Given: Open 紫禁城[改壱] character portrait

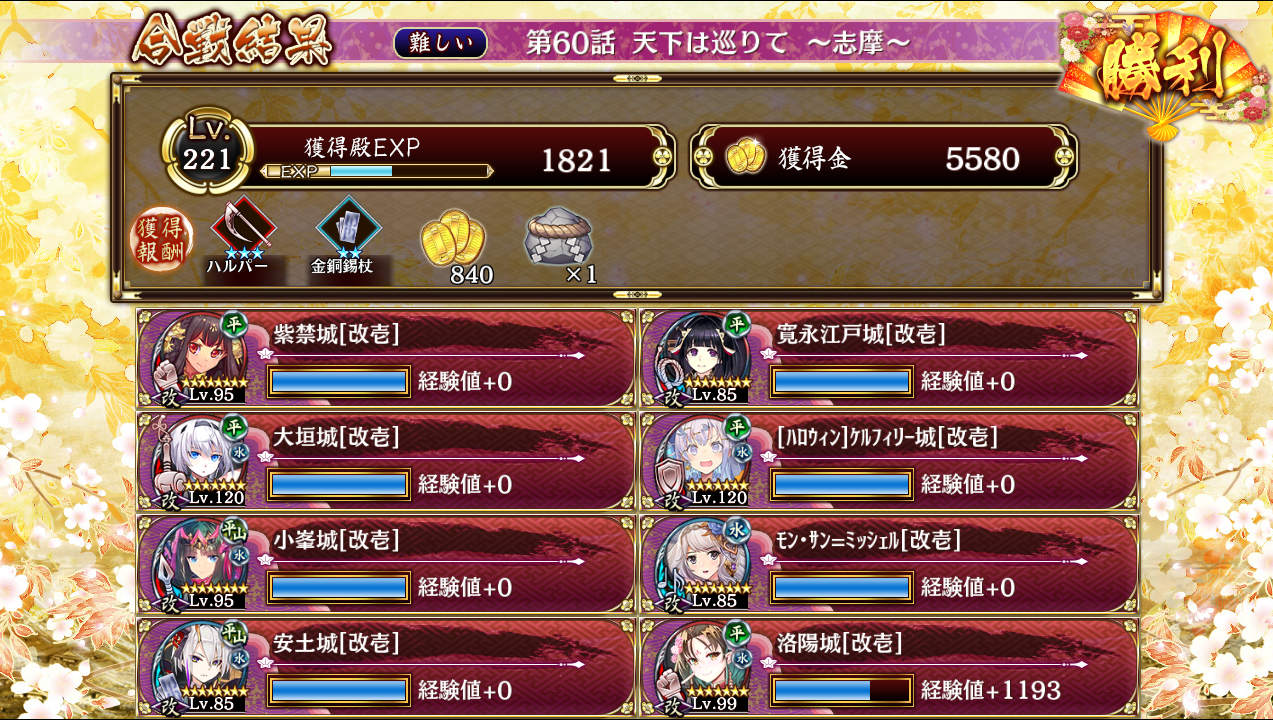Looking at the screenshot, I should pyautogui.click(x=200, y=358).
